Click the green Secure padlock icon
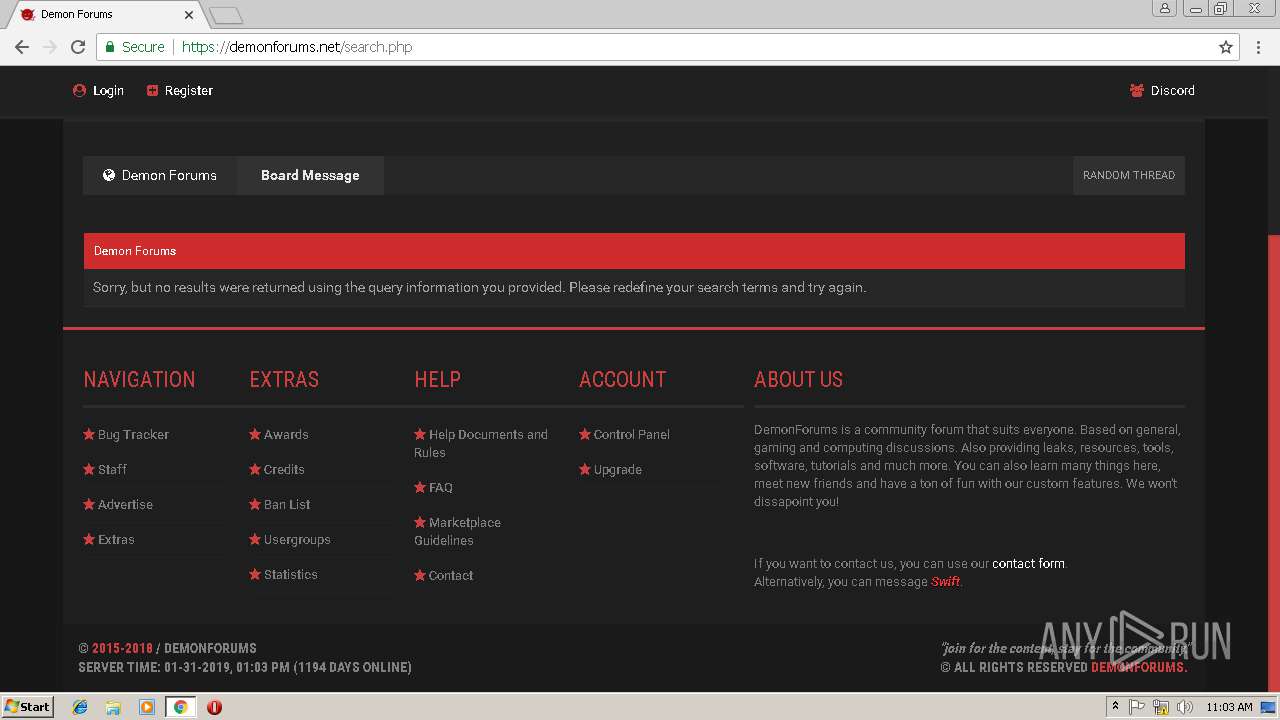This screenshot has width=1280, height=720. pyautogui.click(x=110, y=47)
